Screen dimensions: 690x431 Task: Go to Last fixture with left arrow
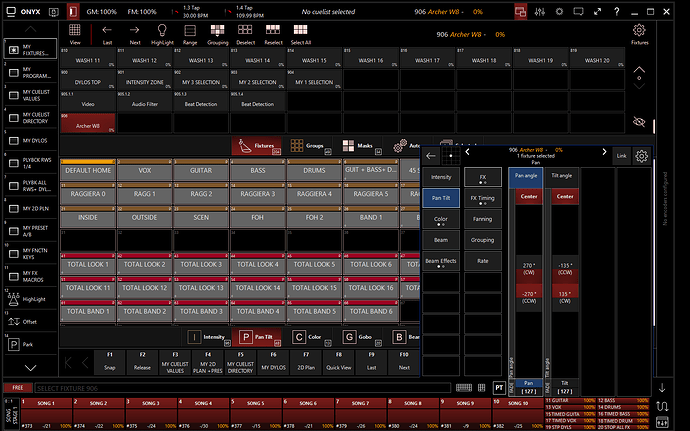(107, 34)
